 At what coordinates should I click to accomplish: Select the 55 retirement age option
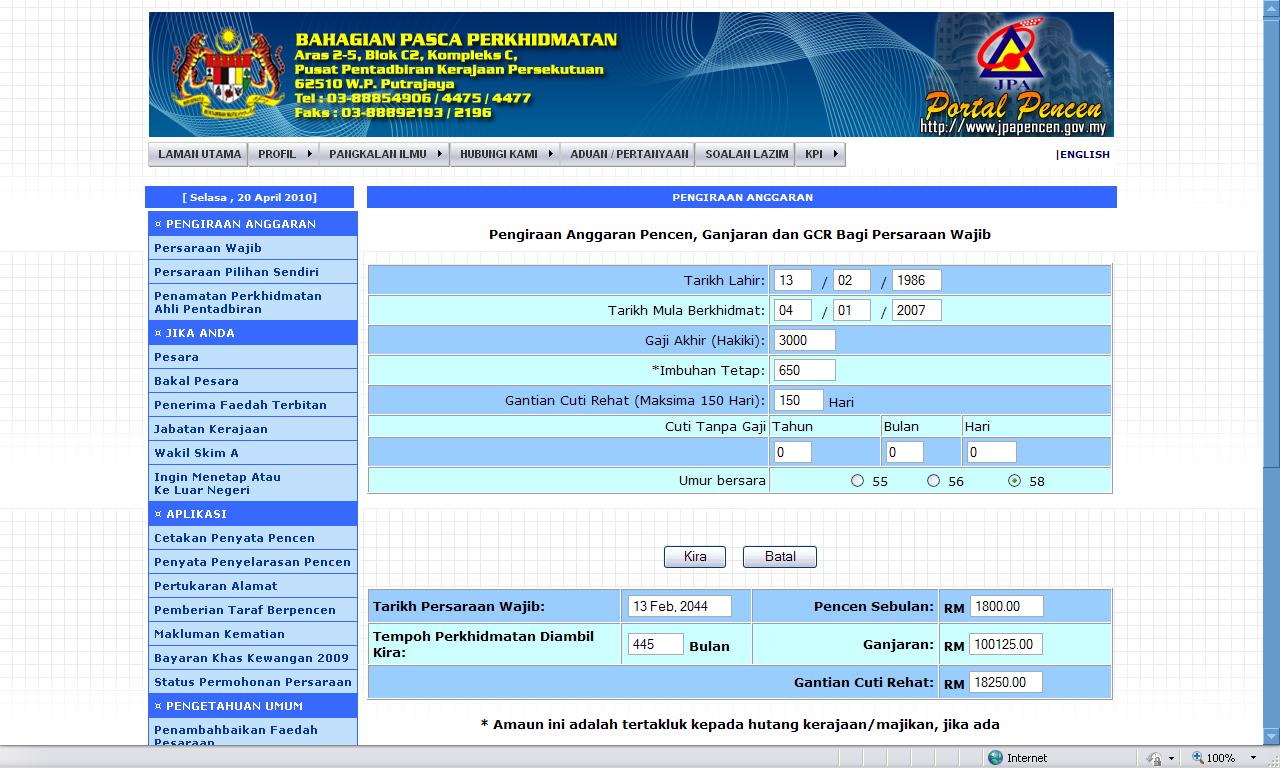point(857,481)
